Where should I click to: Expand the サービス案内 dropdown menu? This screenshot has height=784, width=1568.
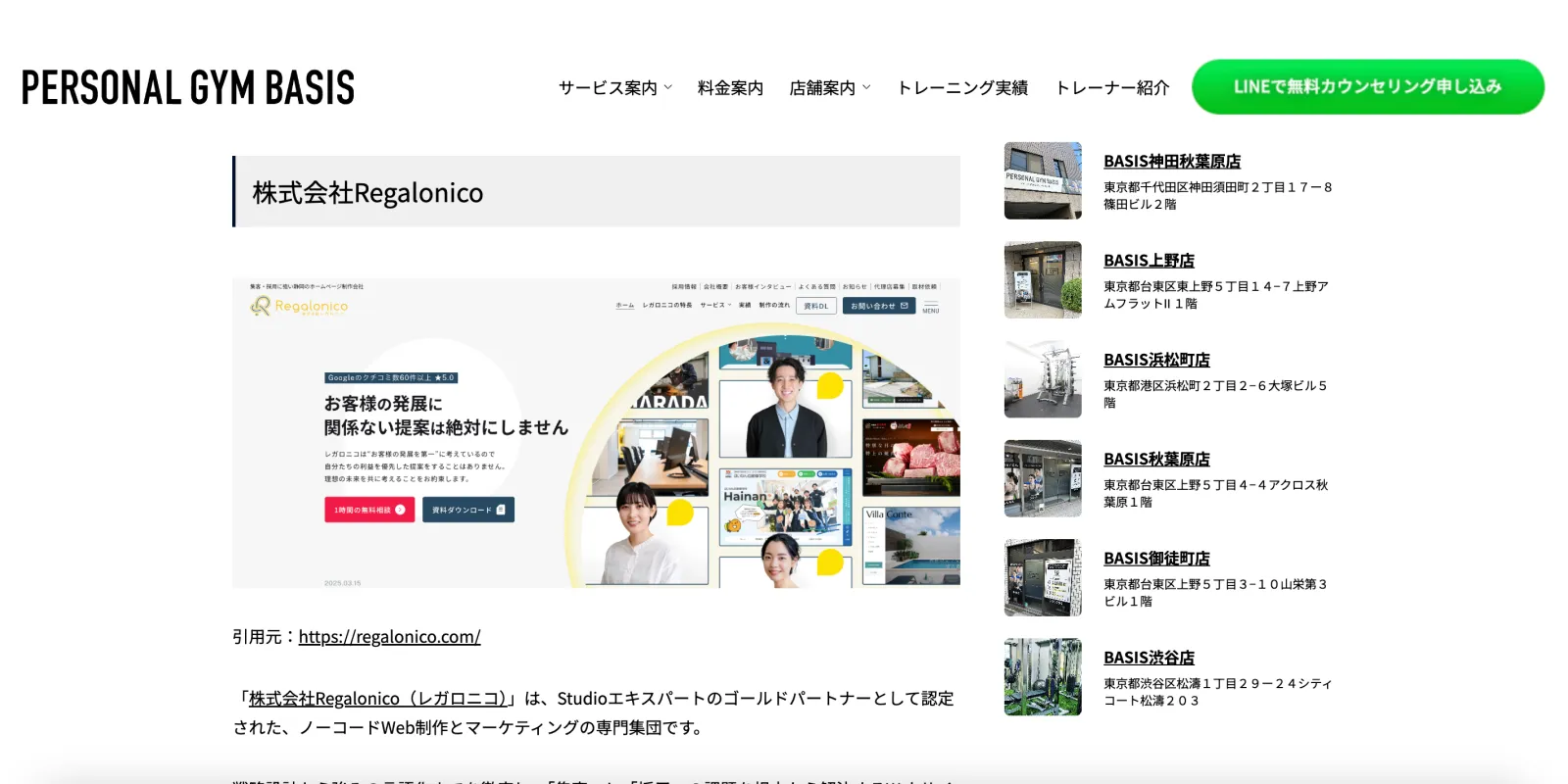(615, 87)
